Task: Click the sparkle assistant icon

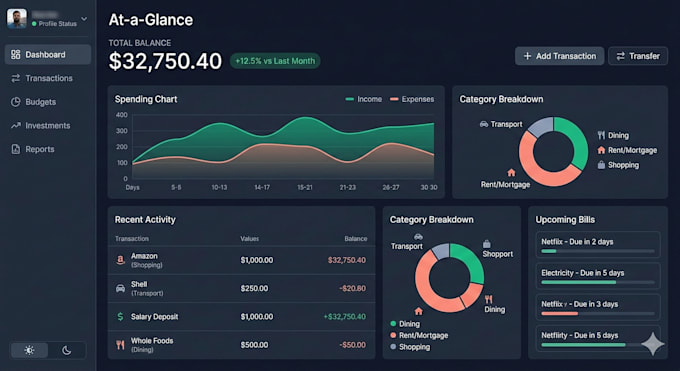Action: point(653,344)
